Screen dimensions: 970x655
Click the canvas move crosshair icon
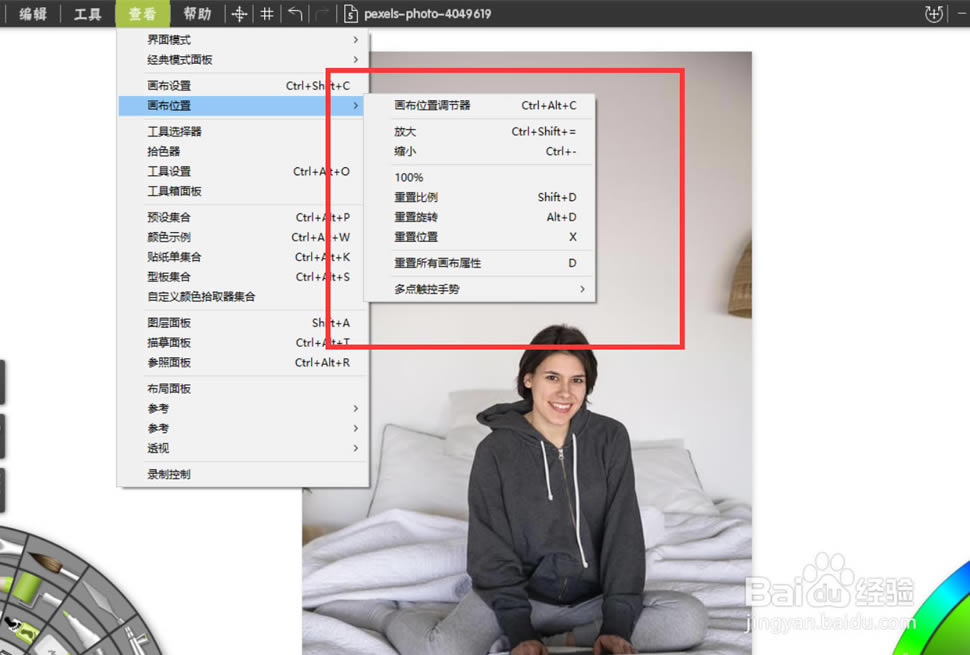pos(239,14)
